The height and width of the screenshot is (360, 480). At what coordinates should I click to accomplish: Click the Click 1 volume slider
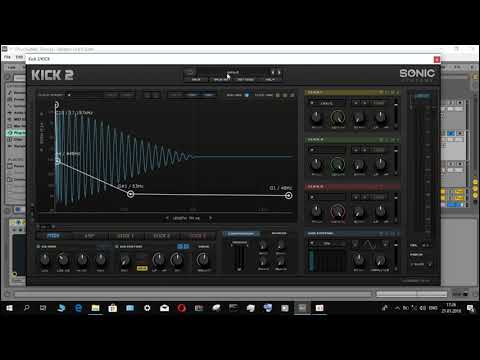[396, 113]
